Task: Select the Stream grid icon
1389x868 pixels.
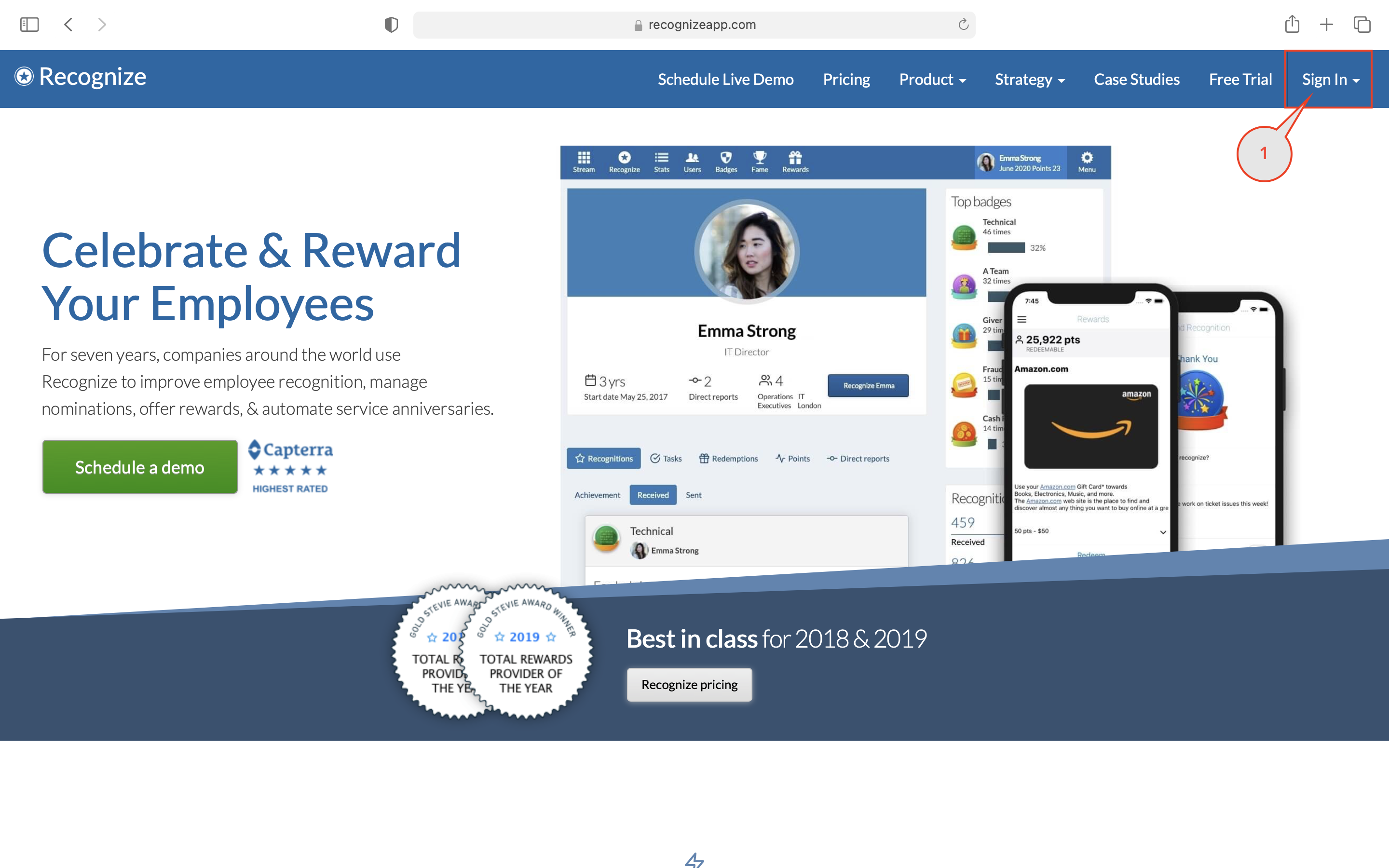Action: (x=584, y=162)
